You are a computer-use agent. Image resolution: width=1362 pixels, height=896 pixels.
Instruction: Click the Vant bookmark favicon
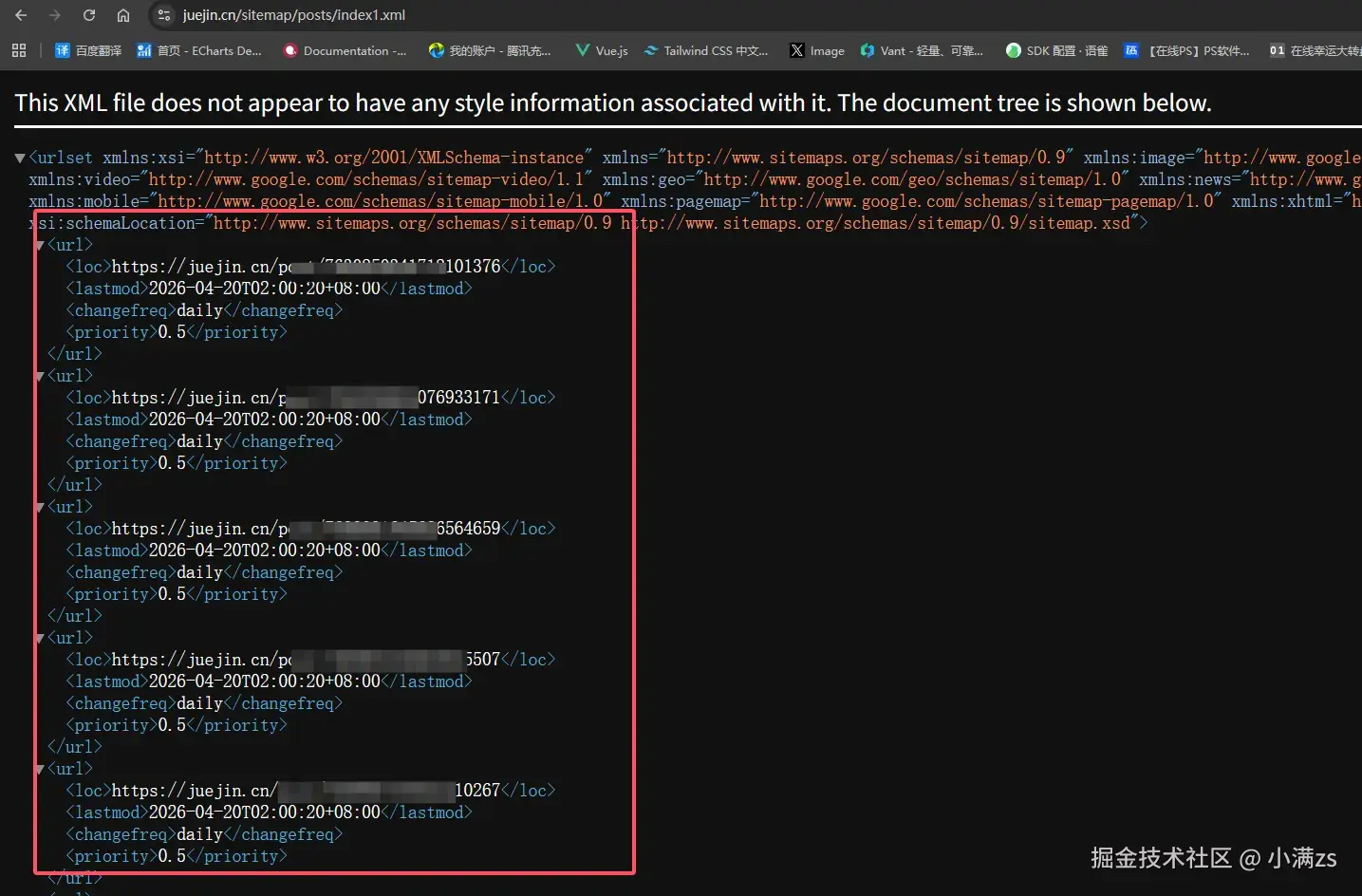[x=868, y=50]
